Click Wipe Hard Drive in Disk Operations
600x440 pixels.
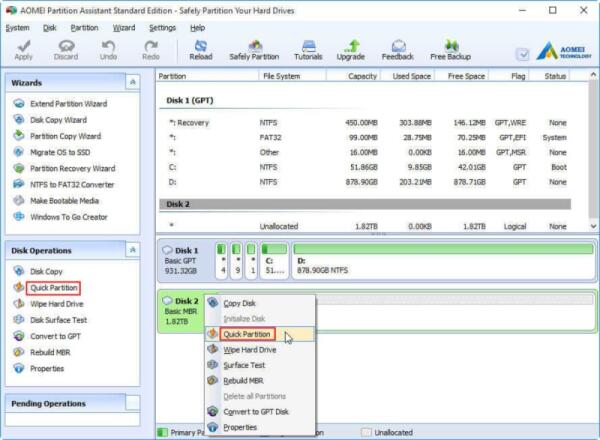coord(57,304)
